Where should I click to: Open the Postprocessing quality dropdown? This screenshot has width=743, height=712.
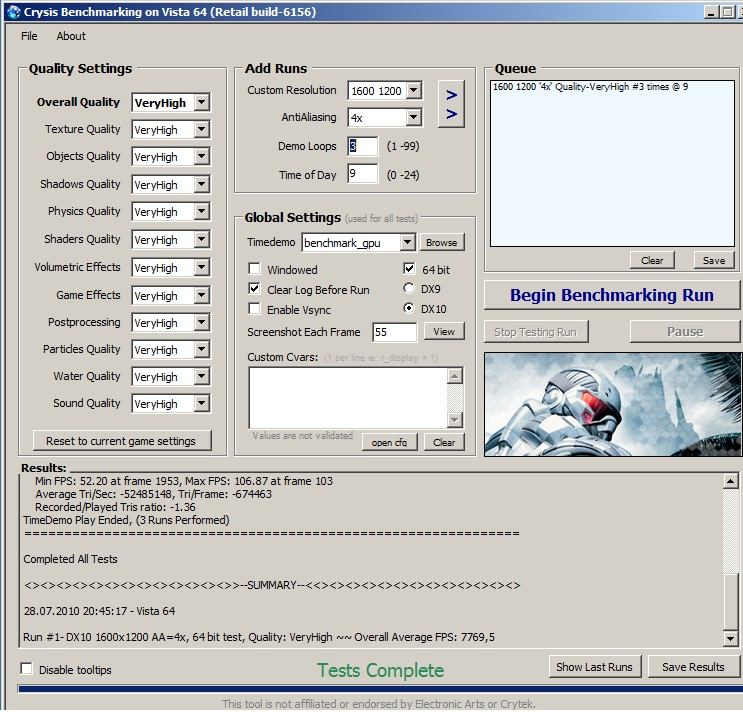201,322
